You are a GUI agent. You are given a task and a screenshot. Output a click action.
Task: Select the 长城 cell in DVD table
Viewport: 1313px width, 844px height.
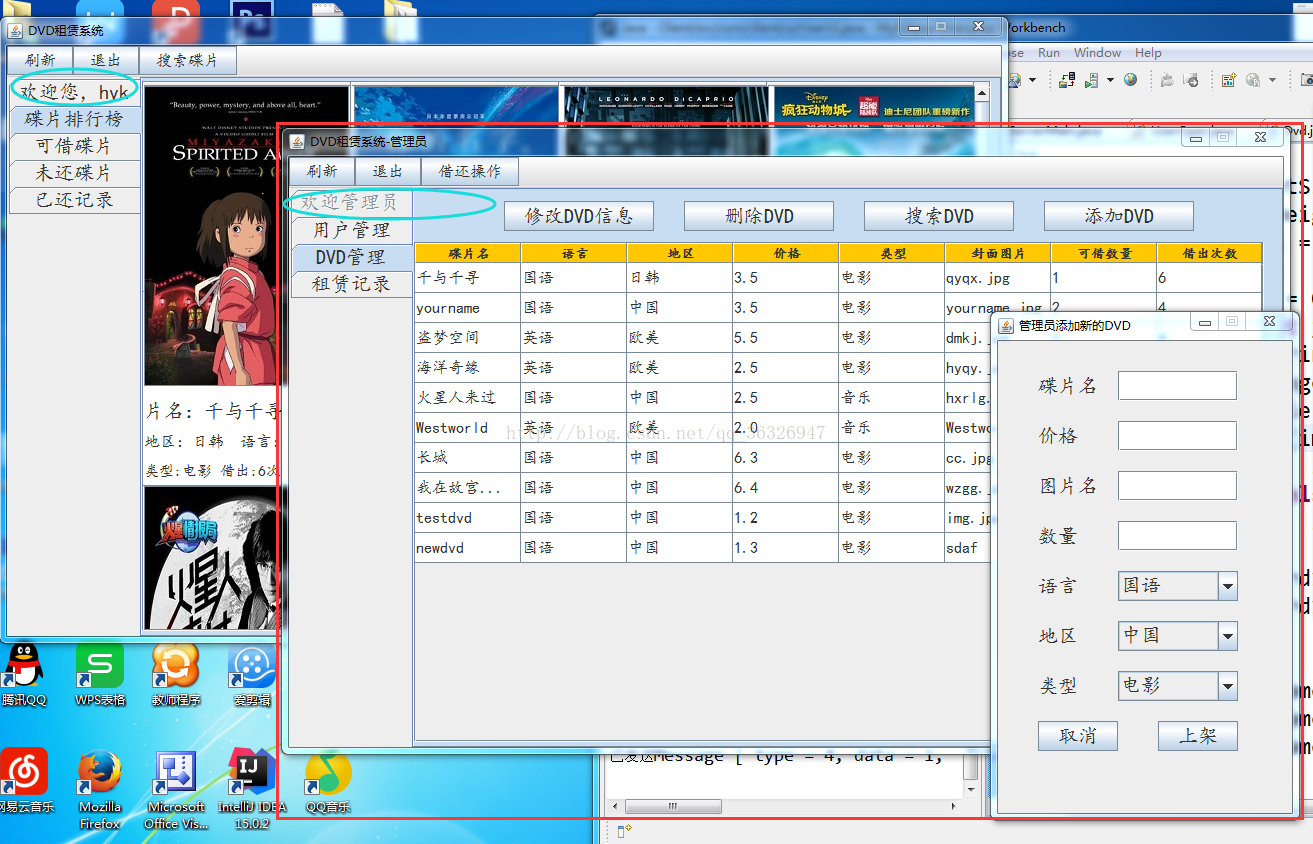[468, 458]
